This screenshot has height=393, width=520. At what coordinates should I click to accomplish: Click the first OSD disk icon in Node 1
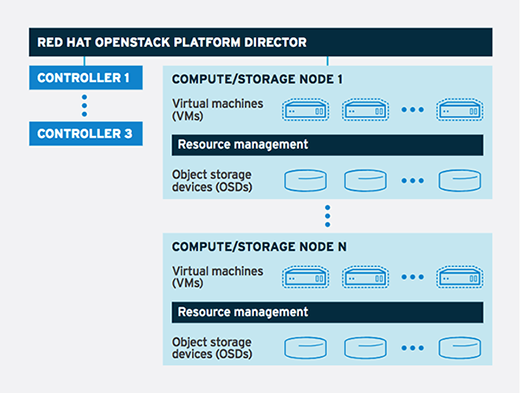[x=305, y=180]
